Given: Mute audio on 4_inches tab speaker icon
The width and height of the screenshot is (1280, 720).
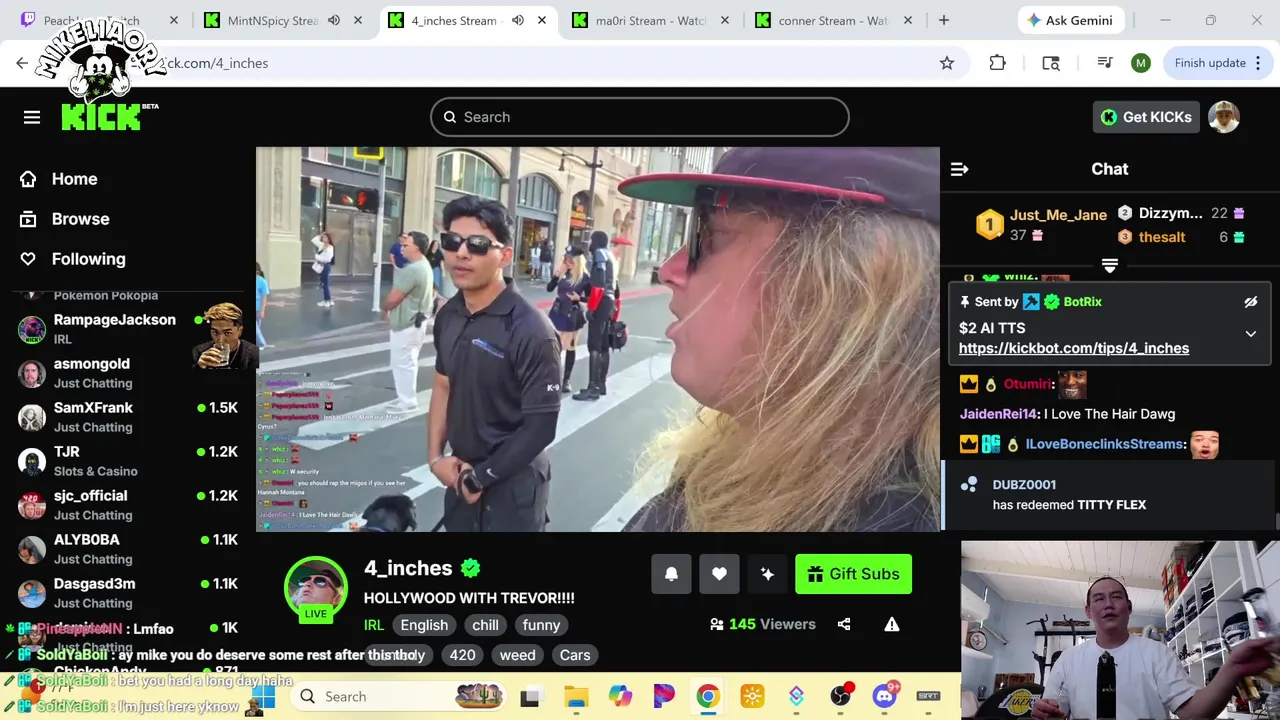Looking at the screenshot, I should 518,20.
